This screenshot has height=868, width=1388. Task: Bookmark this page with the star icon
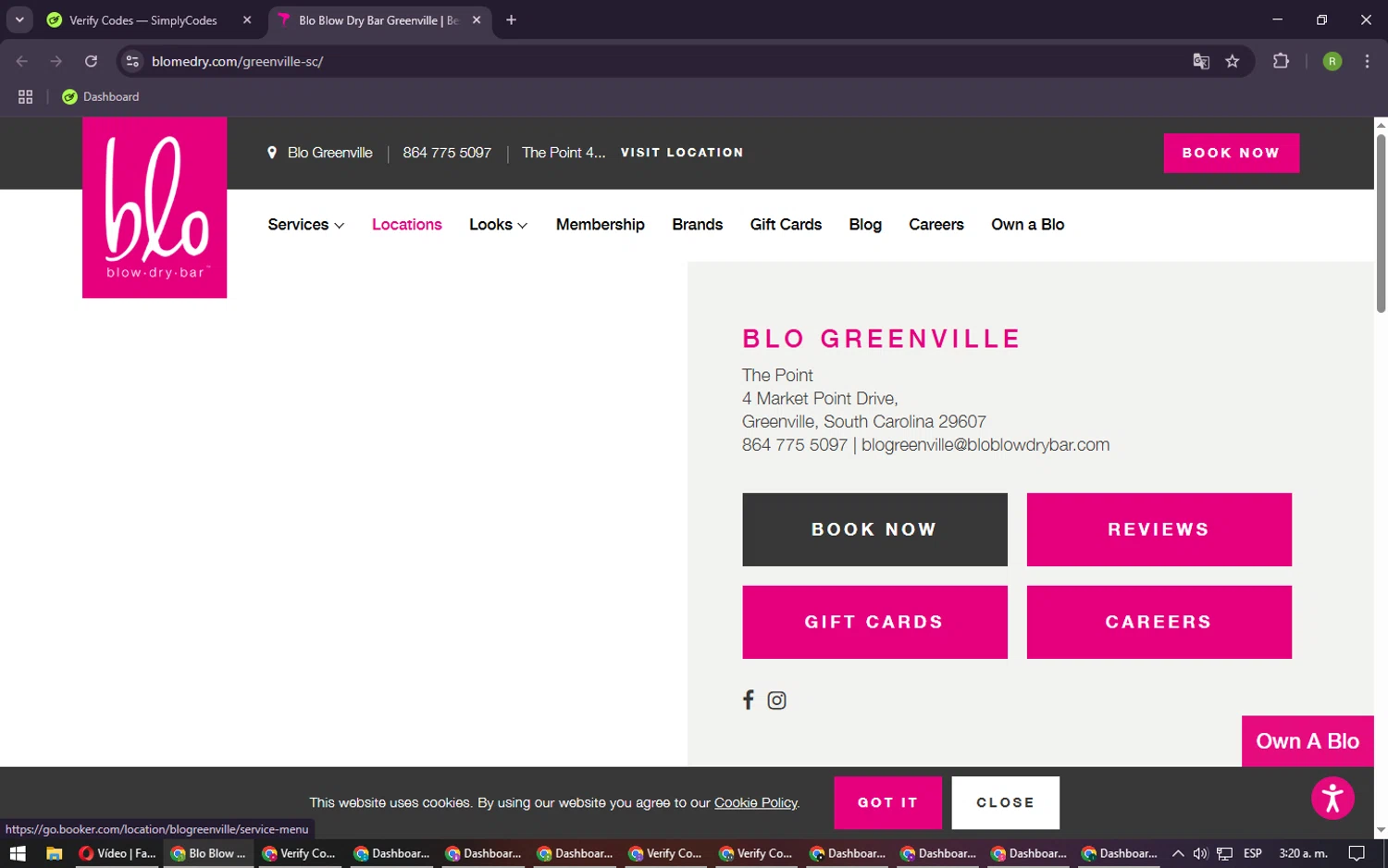pyautogui.click(x=1233, y=61)
